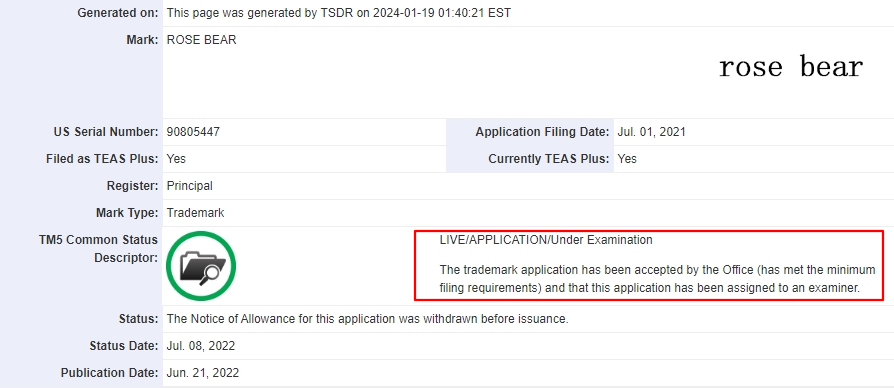Click the Currently TEAS Plus value Yes

627,159
